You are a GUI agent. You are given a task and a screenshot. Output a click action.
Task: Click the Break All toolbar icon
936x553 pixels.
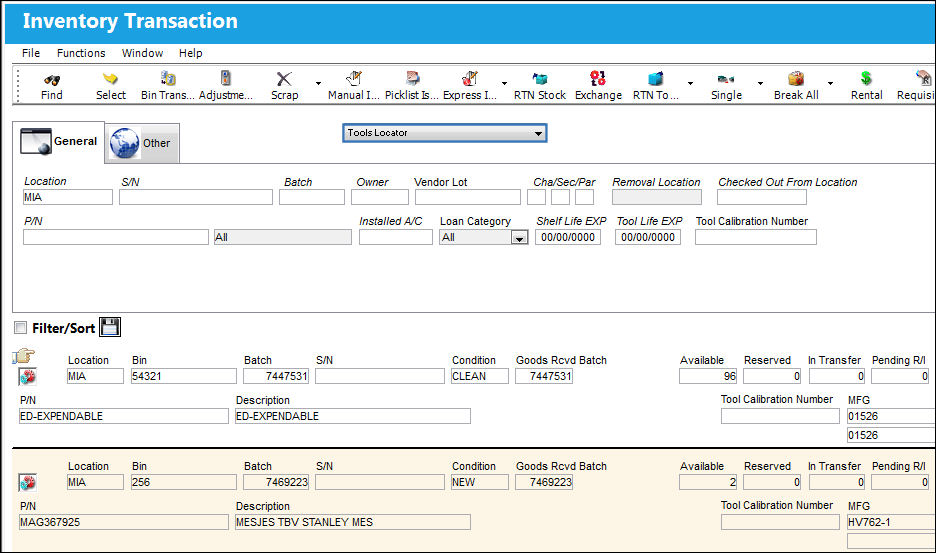pos(796,78)
